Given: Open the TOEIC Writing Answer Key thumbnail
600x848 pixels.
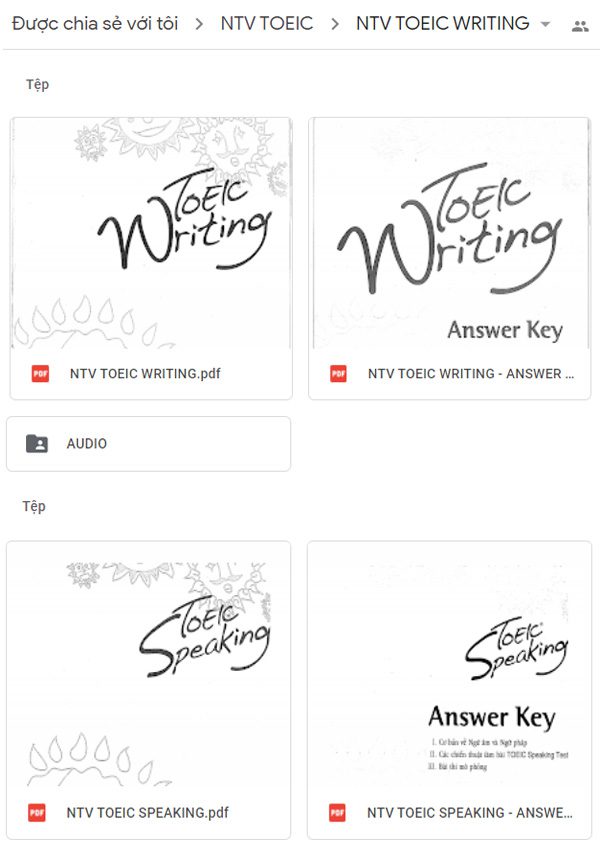Looking at the screenshot, I should pyautogui.click(x=450, y=233).
